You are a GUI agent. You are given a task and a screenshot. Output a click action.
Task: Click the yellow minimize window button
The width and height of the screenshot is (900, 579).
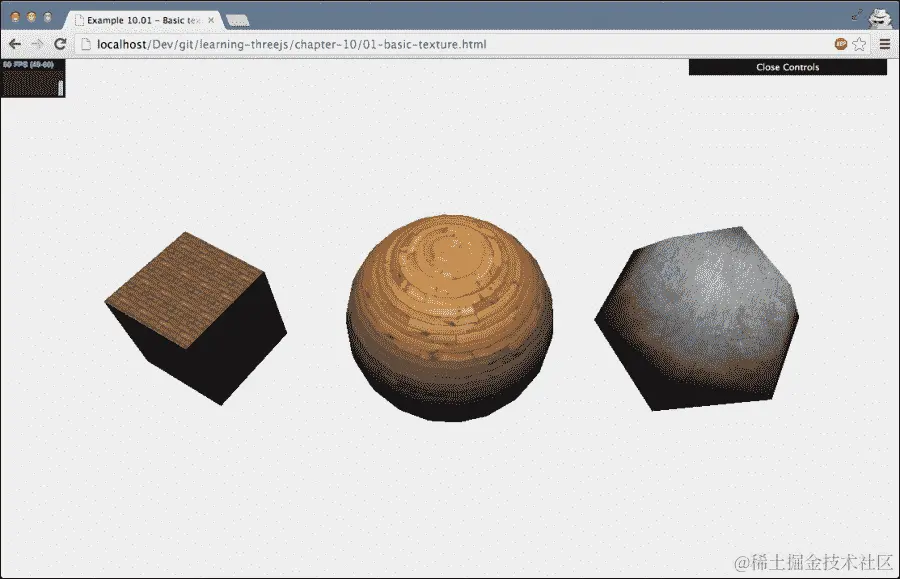pos(32,17)
